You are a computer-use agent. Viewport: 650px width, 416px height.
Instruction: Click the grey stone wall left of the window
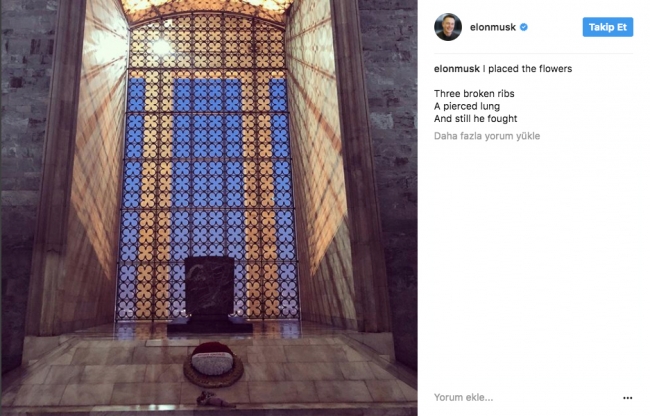coord(23,166)
